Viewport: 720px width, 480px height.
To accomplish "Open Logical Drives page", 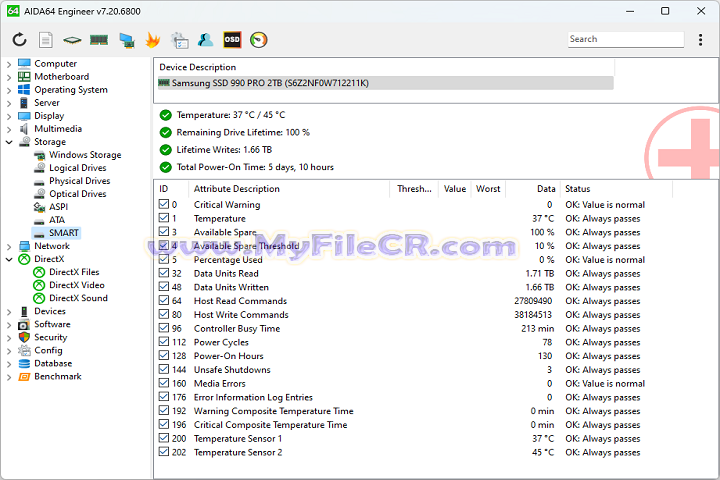I will pos(78,168).
